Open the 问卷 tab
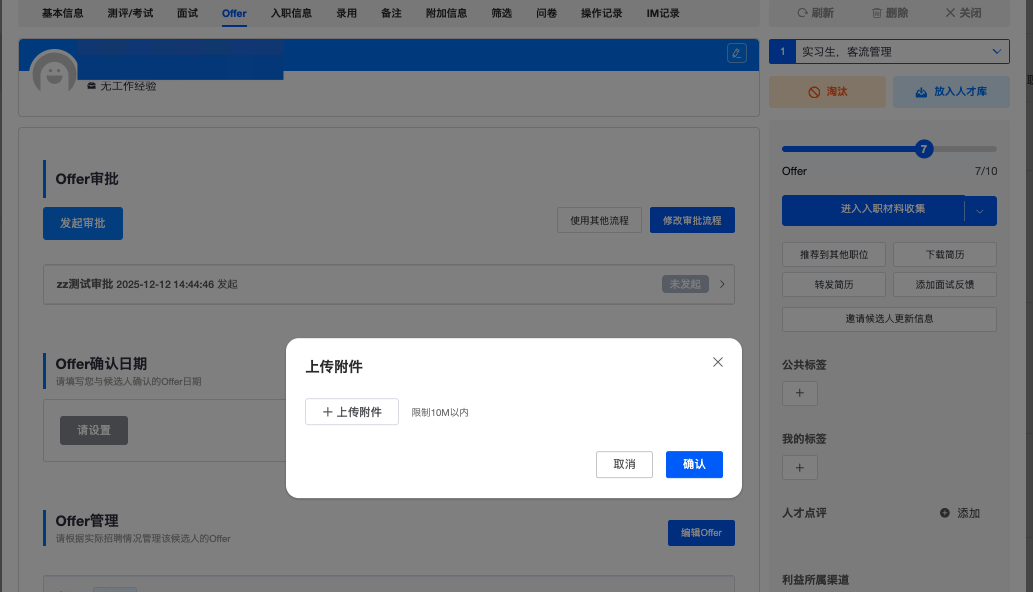Viewport: 1033px width, 592px height. coord(547,13)
